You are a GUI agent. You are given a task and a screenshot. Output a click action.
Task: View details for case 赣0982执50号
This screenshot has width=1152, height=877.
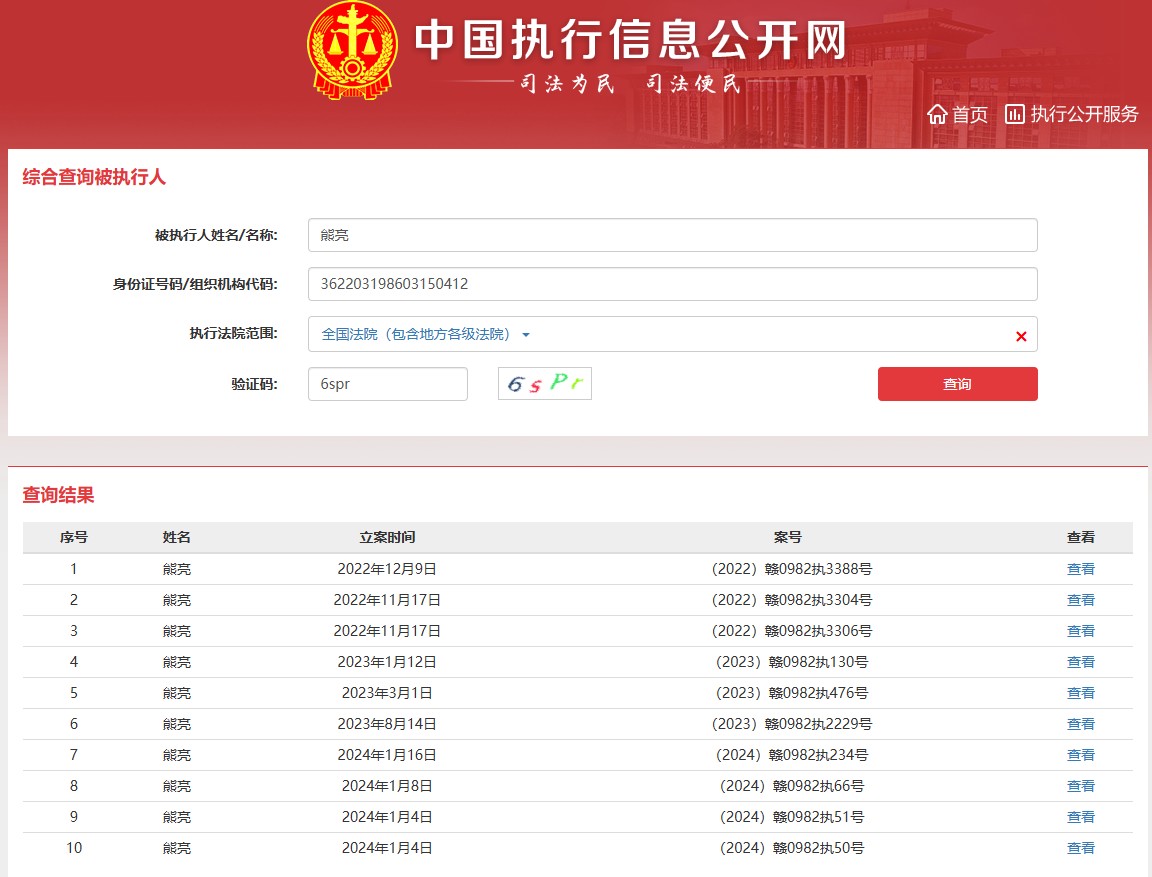pos(1080,848)
